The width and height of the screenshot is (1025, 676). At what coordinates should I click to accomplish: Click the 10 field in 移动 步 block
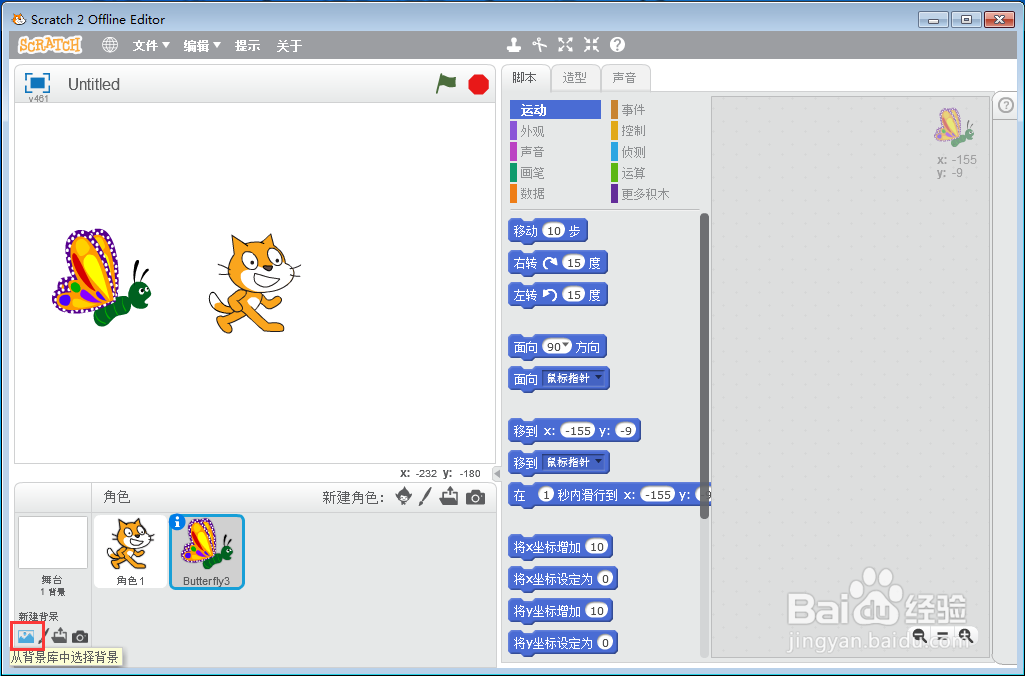coord(554,231)
